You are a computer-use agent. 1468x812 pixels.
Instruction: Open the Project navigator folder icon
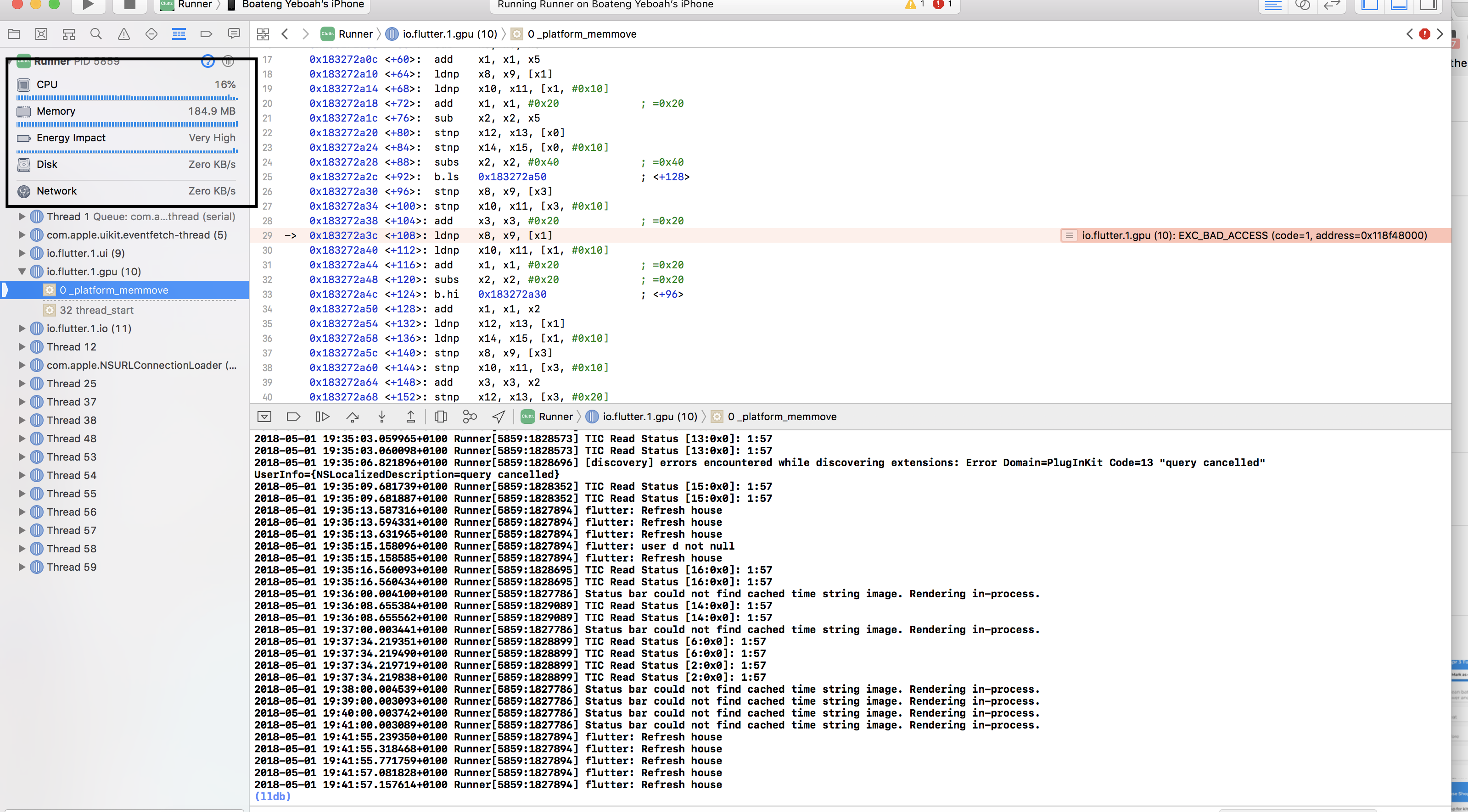(14, 33)
